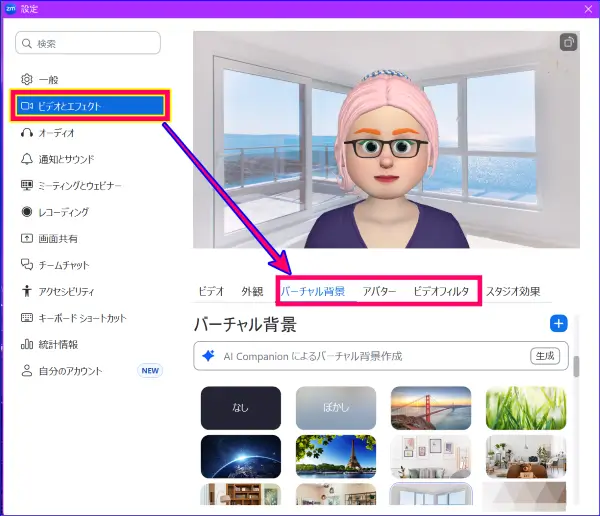Switch to the バーチャル背景 tab

[x=313, y=291]
